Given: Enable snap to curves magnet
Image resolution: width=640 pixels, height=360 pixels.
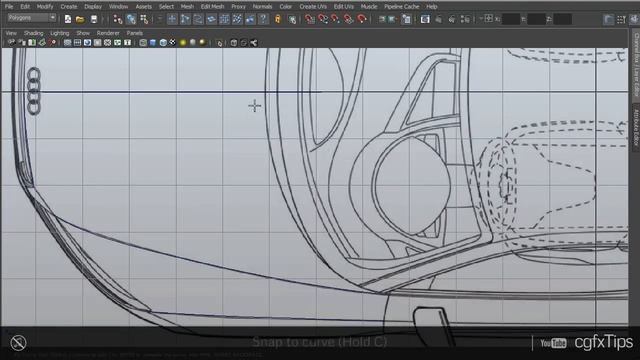Looking at the screenshot, I should click(323, 19).
